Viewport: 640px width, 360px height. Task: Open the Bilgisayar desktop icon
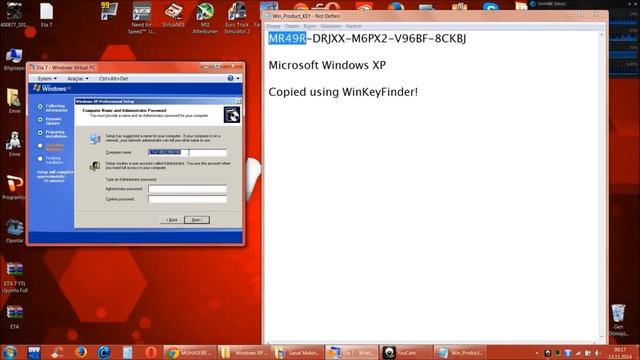click(13, 60)
